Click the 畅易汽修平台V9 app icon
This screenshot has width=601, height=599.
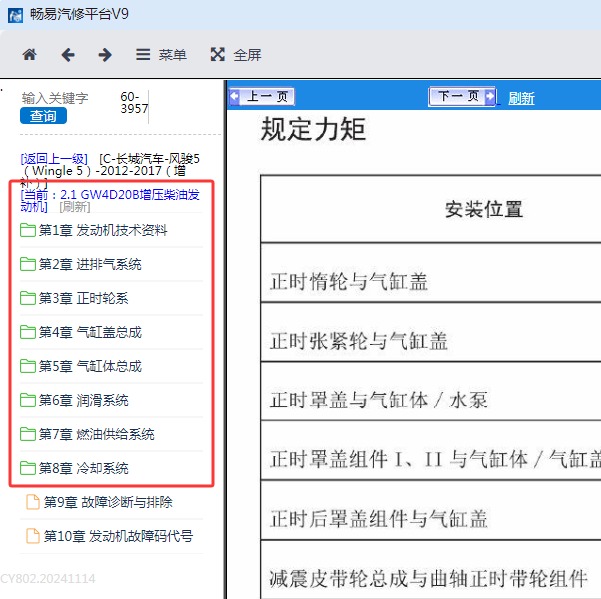click(15, 15)
